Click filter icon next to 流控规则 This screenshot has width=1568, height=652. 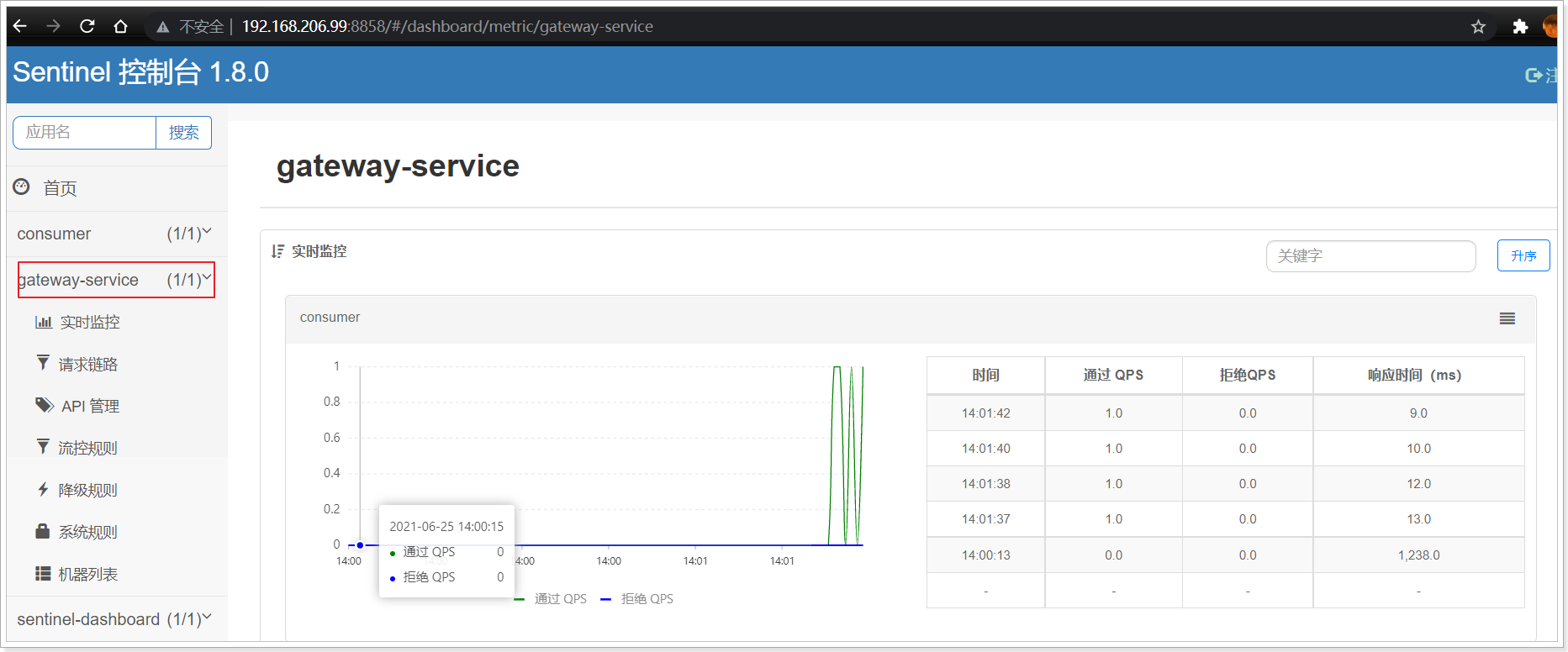click(x=43, y=446)
